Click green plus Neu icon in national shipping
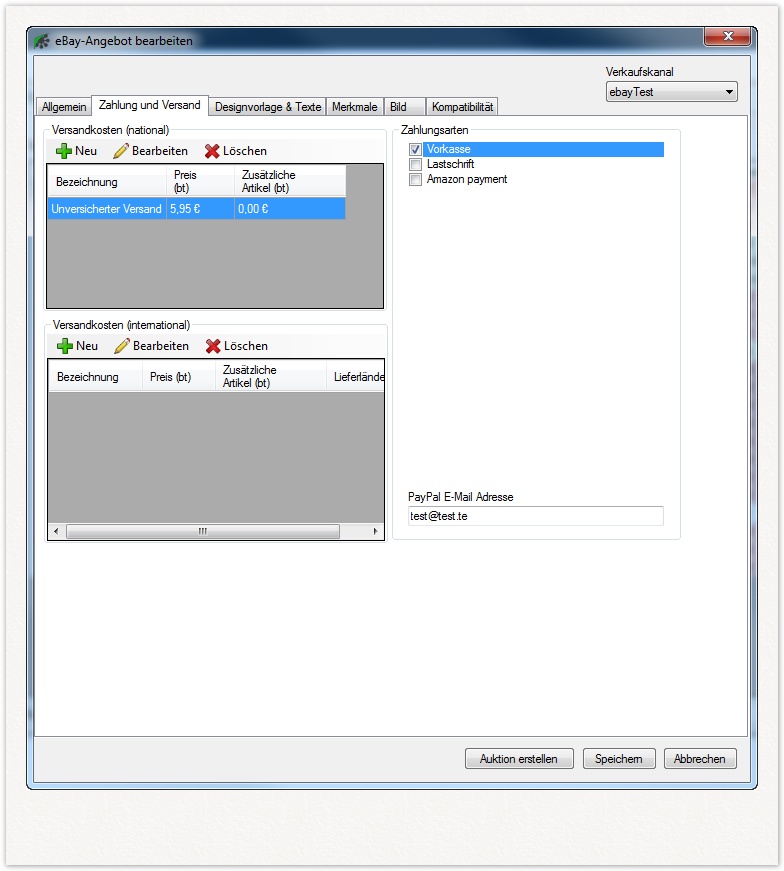This screenshot has width=784, height=871. coord(64,151)
